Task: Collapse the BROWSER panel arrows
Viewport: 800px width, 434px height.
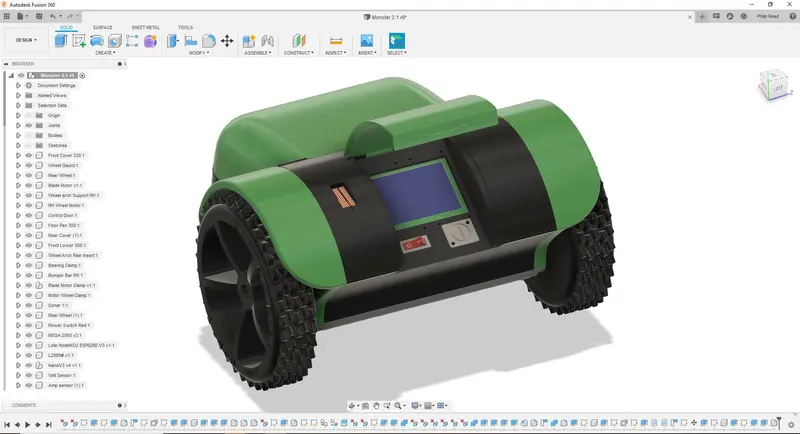Action: point(6,64)
